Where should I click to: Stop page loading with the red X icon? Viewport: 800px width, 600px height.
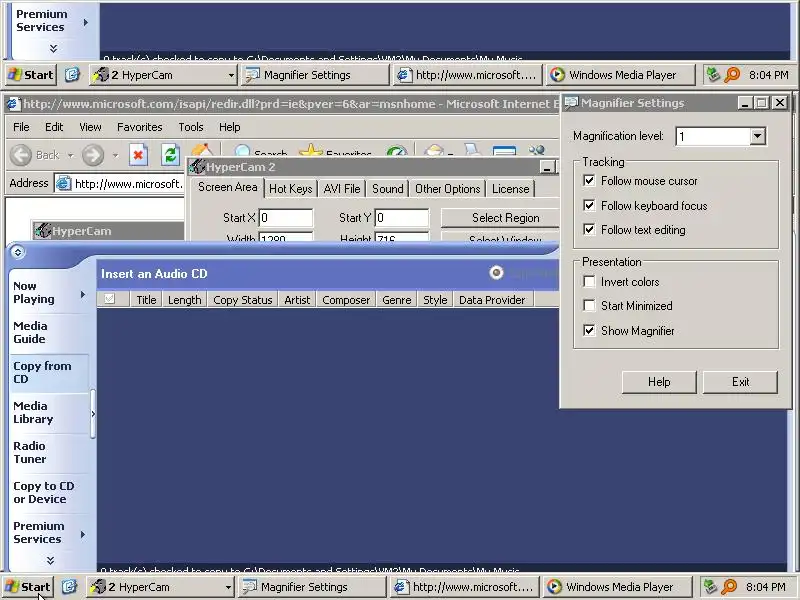tap(138, 155)
